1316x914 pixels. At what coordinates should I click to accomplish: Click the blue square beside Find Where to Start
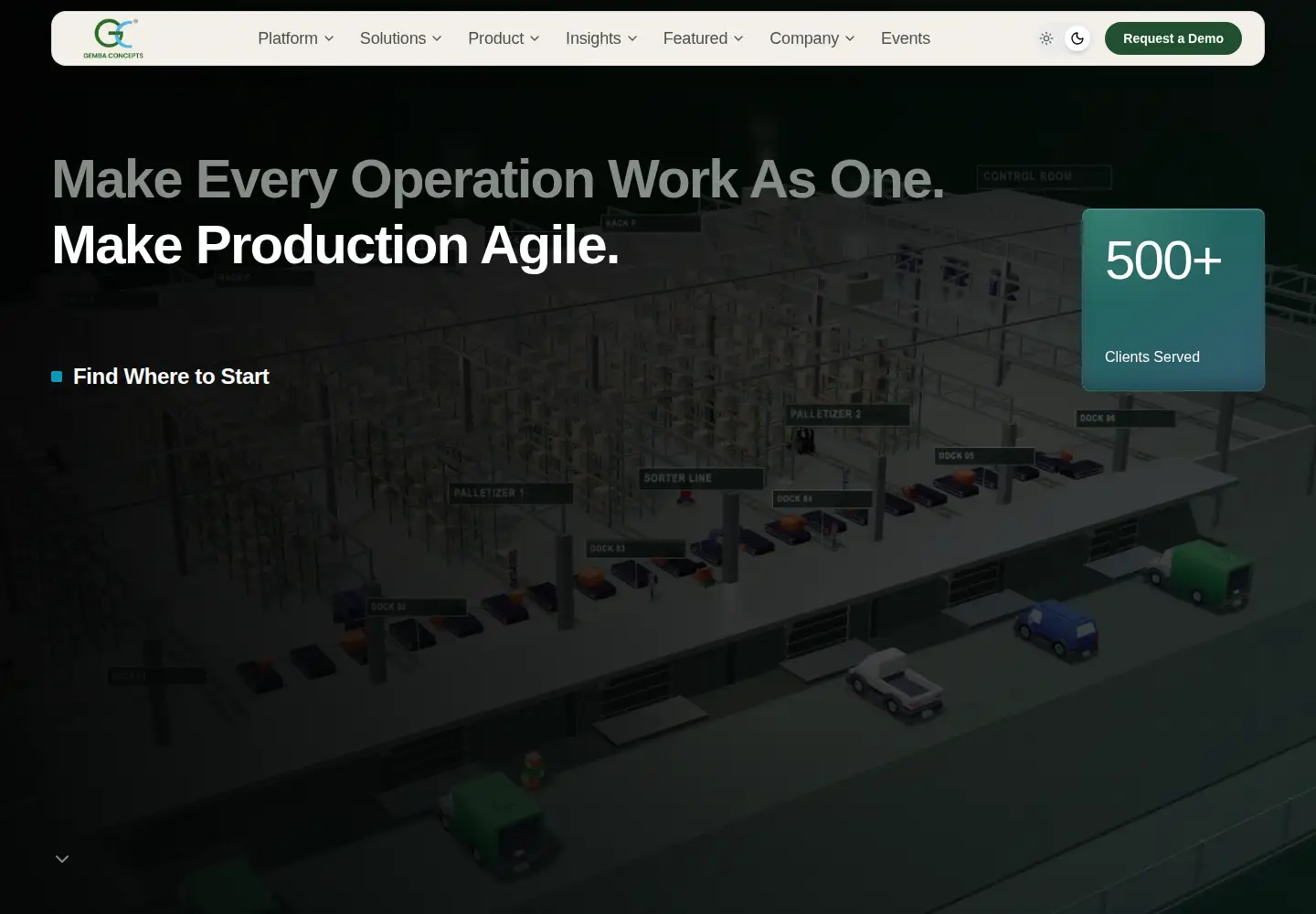57,377
